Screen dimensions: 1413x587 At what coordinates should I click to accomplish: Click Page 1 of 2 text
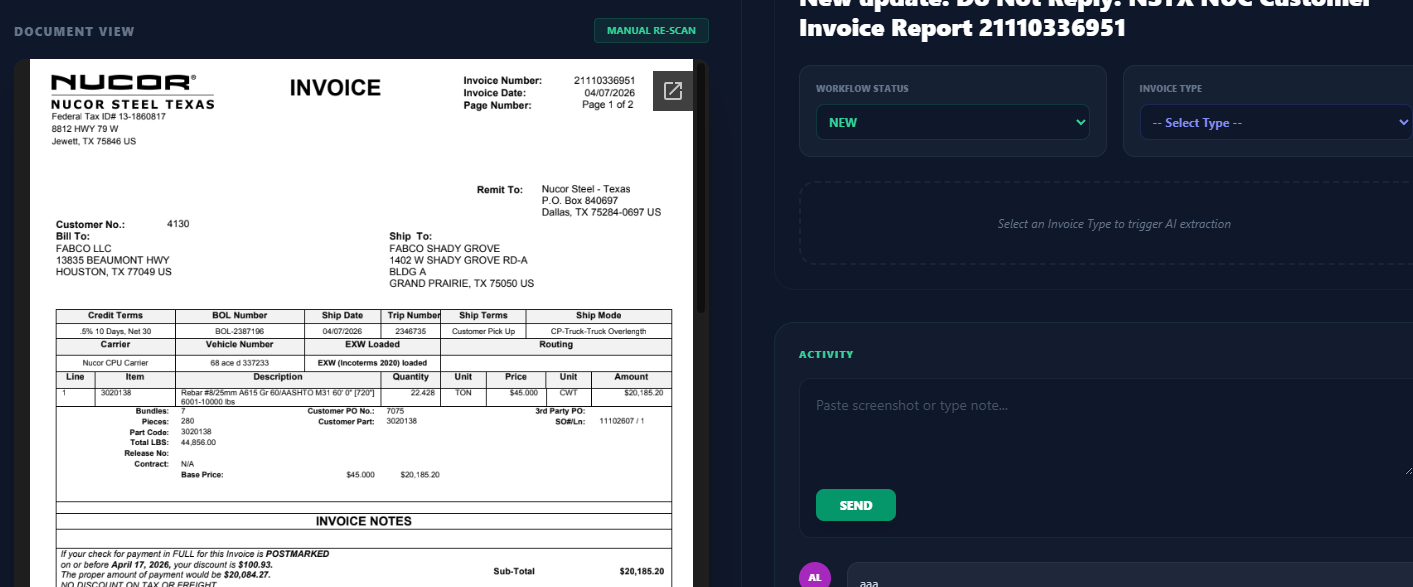[x=608, y=104]
